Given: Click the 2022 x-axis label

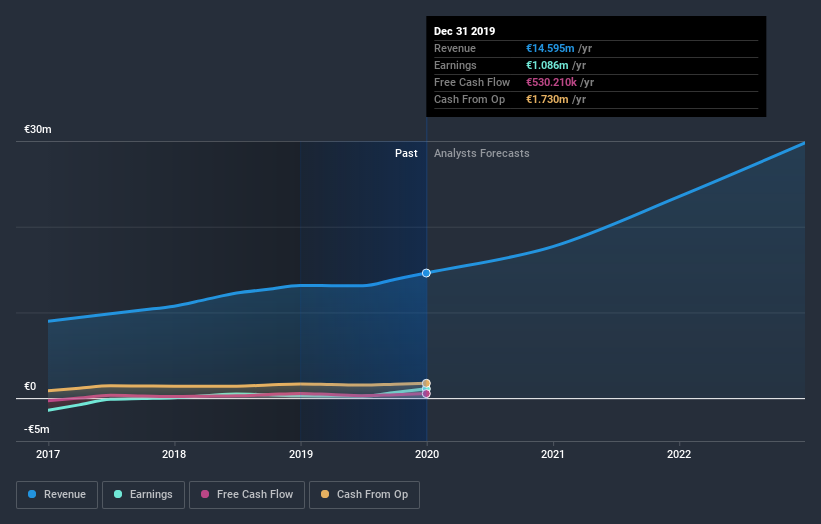Looking at the screenshot, I should click(x=679, y=454).
